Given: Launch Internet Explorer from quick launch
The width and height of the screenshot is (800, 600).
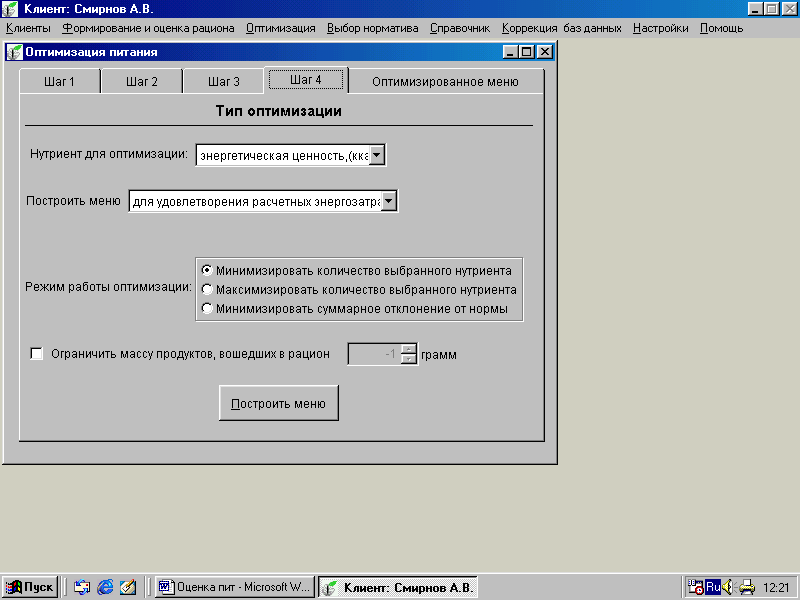Looking at the screenshot, I should (105, 587).
